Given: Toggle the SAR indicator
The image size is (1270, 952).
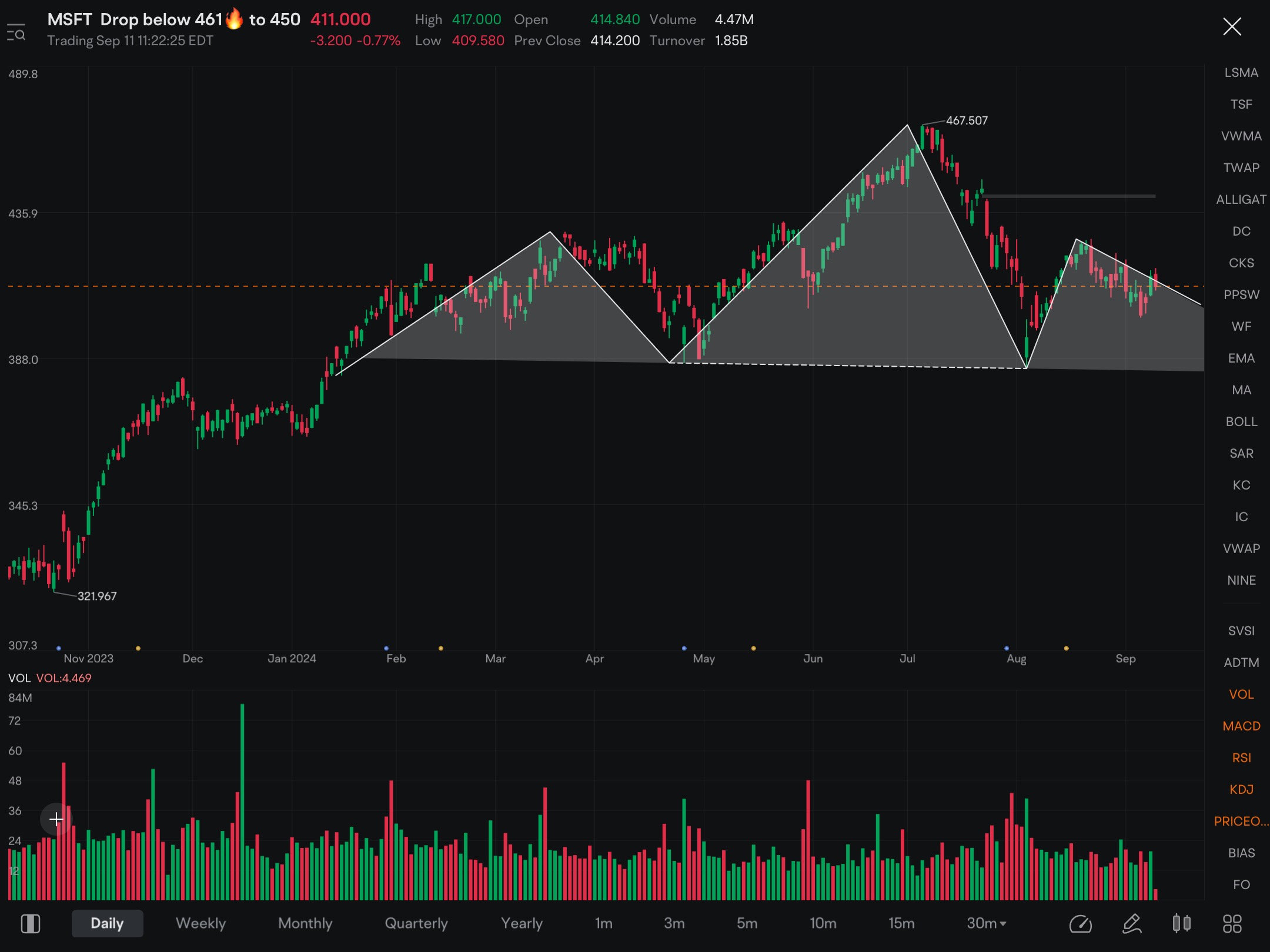Looking at the screenshot, I should 1241,453.
